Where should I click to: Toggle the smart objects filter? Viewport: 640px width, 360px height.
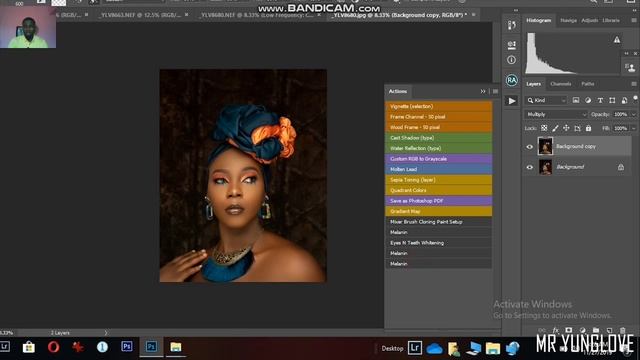tap(624, 100)
